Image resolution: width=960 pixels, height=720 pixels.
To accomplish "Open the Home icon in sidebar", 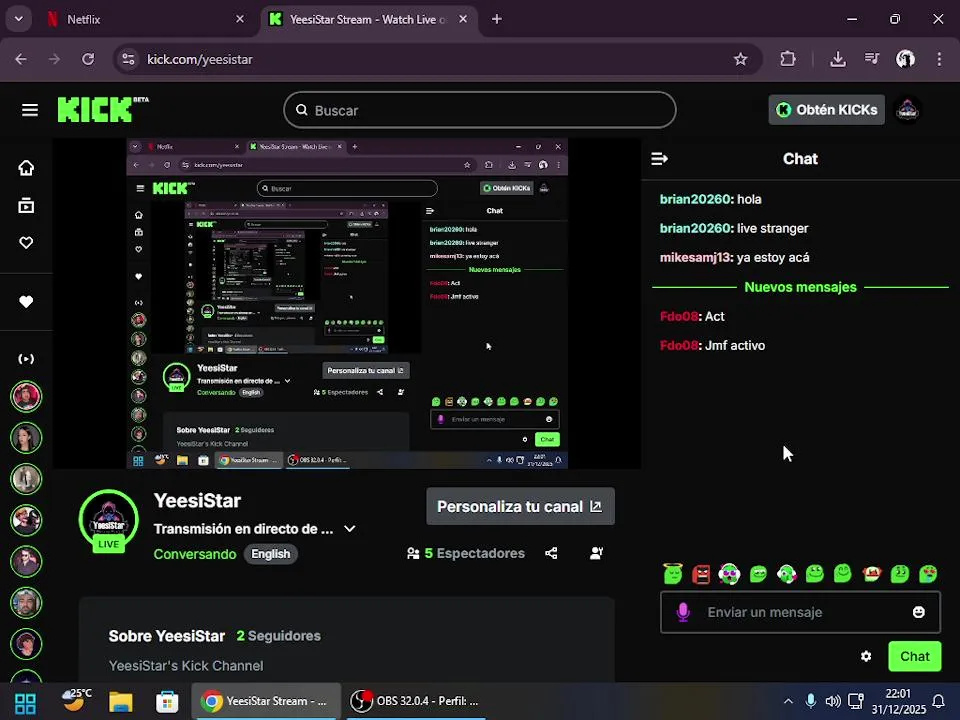I will click(26, 168).
